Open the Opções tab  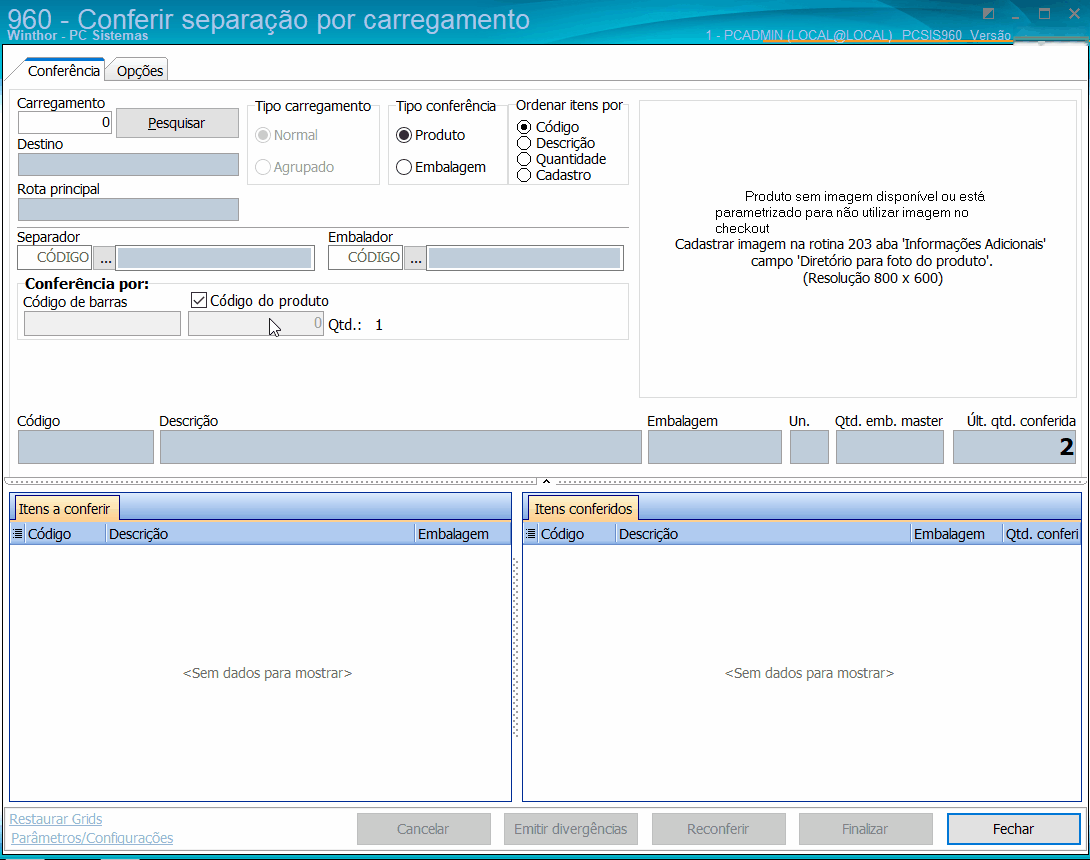pyautogui.click(x=140, y=70)
